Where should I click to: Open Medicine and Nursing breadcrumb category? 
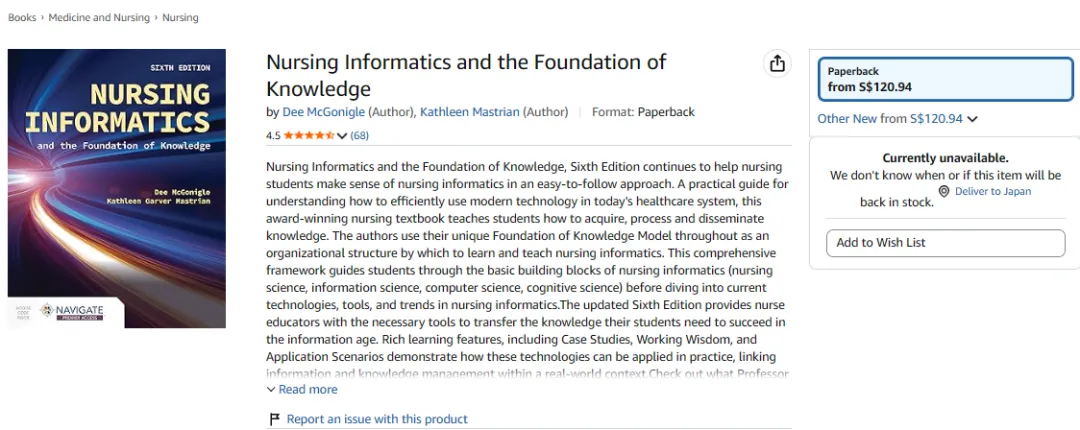click(x=99, y=17)
